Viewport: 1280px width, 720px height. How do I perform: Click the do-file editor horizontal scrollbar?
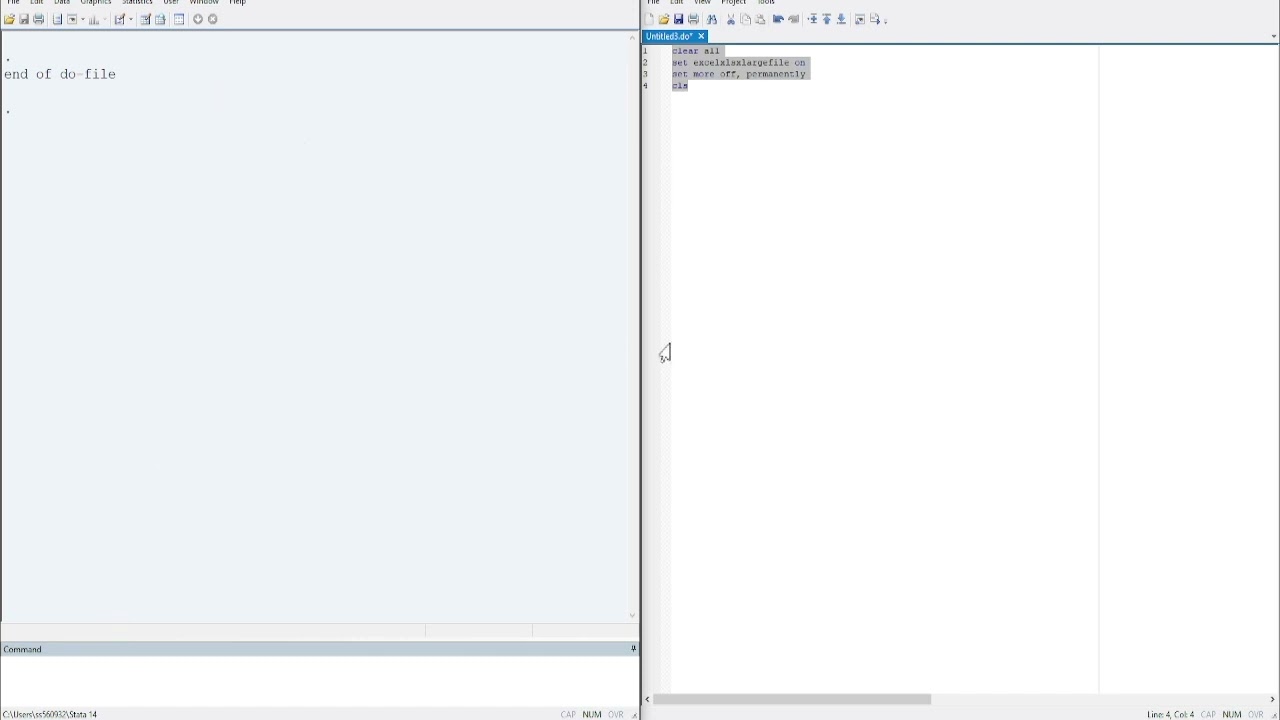pos(792,699)
